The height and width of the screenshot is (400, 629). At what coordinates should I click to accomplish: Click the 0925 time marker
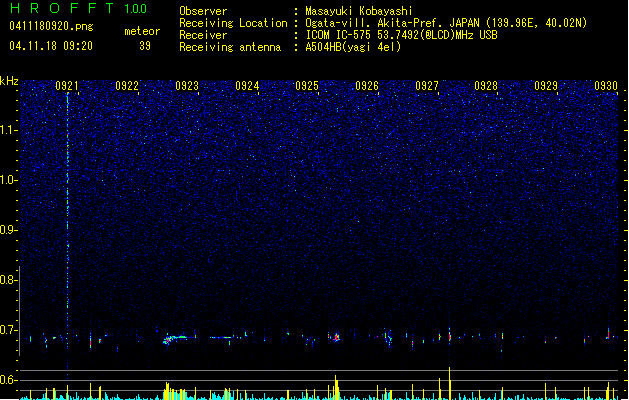point(307,86)
